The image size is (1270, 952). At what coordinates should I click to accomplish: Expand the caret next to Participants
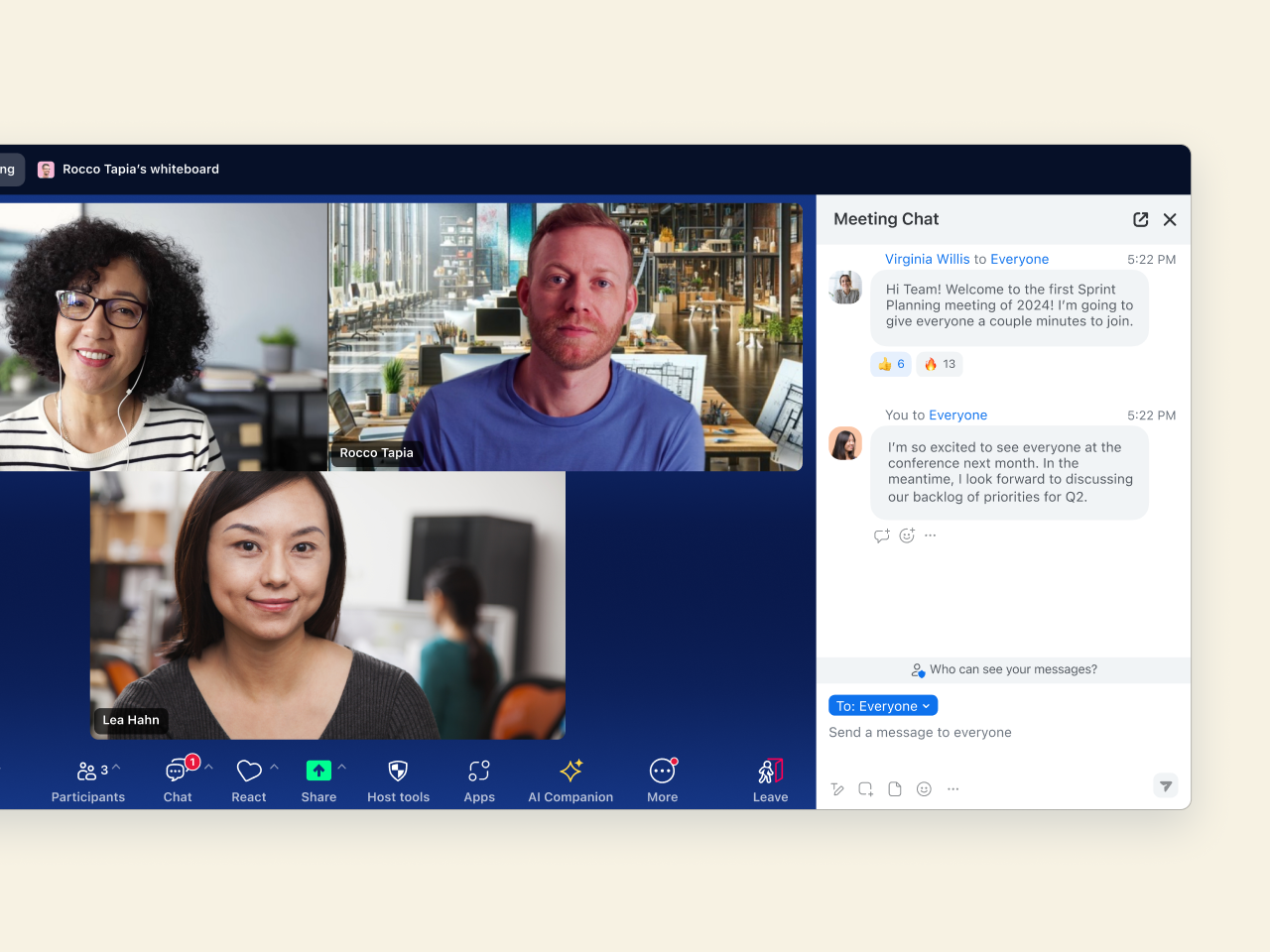[117, 767]
